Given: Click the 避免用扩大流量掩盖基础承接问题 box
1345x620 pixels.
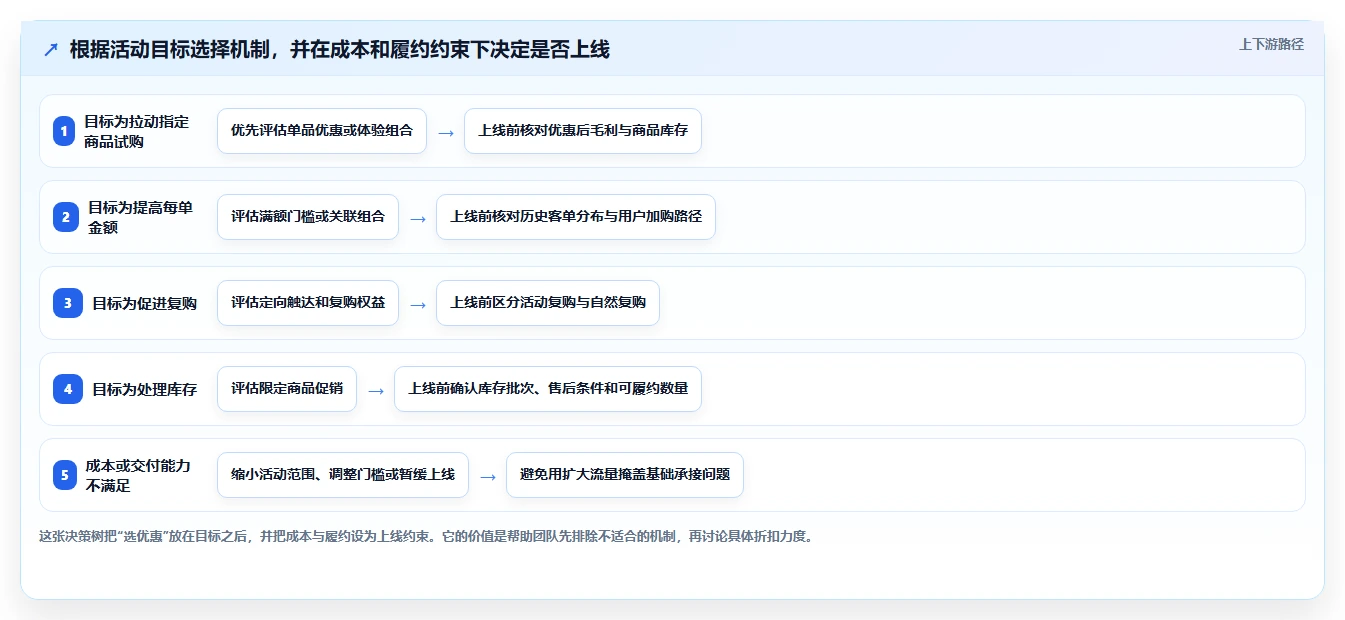Looking at the screenshot, I should coord(625,475).
